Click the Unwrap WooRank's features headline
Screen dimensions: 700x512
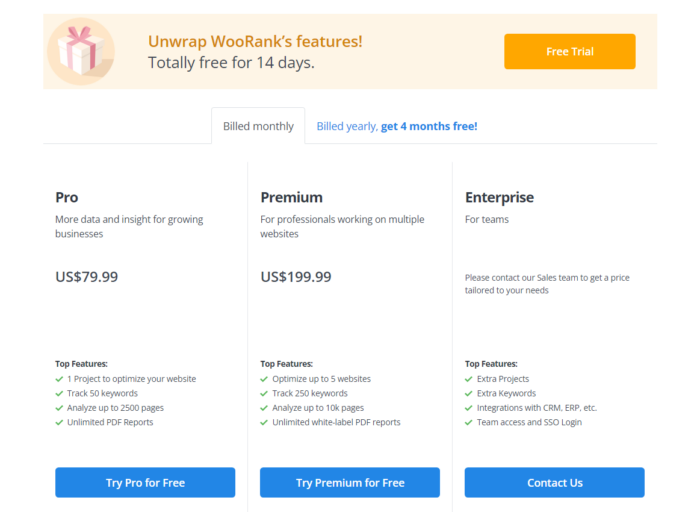[255, 42]
